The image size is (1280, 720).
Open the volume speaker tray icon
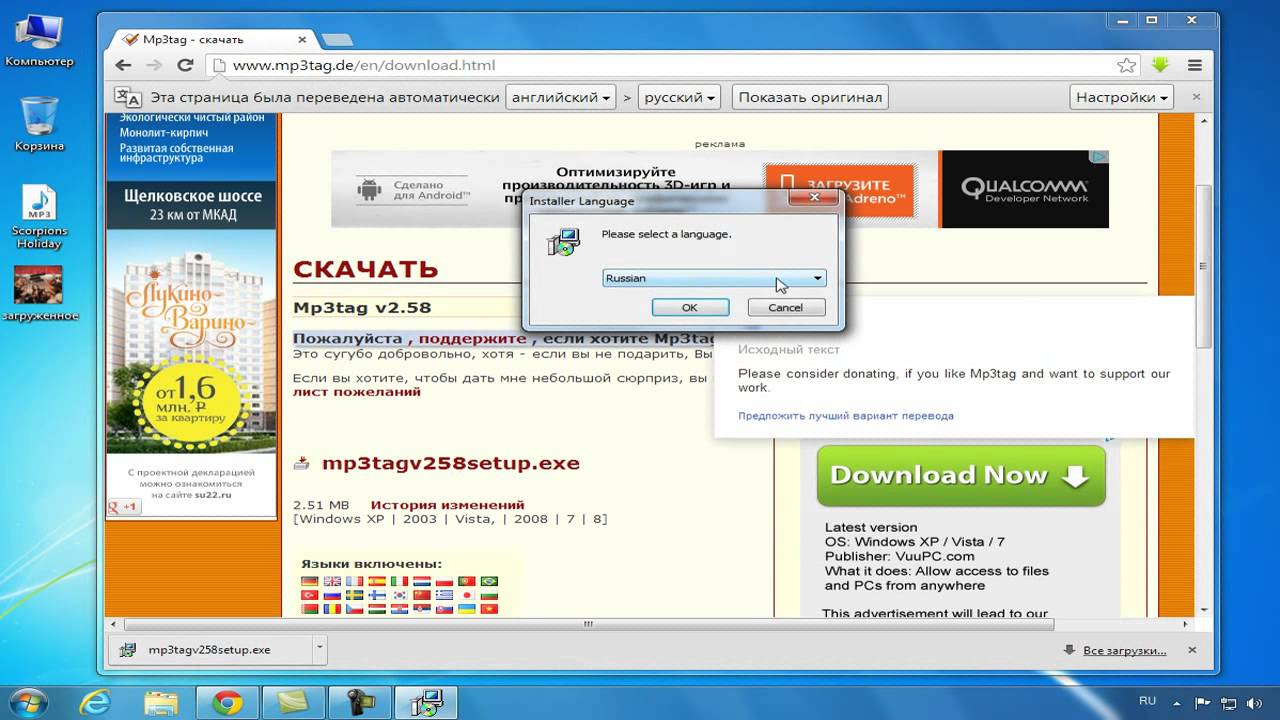click(x=1253, y=703)
